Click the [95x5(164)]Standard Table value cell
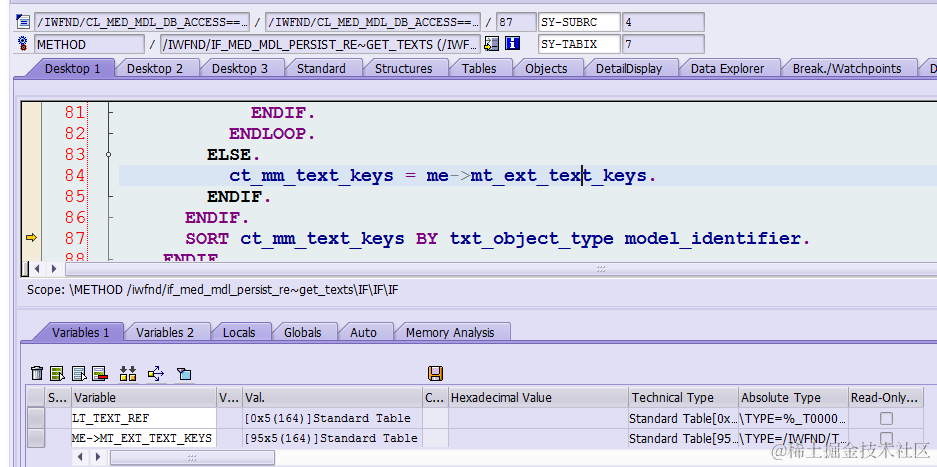This screenshot has height=467, width=937. [x=332, y=438]
